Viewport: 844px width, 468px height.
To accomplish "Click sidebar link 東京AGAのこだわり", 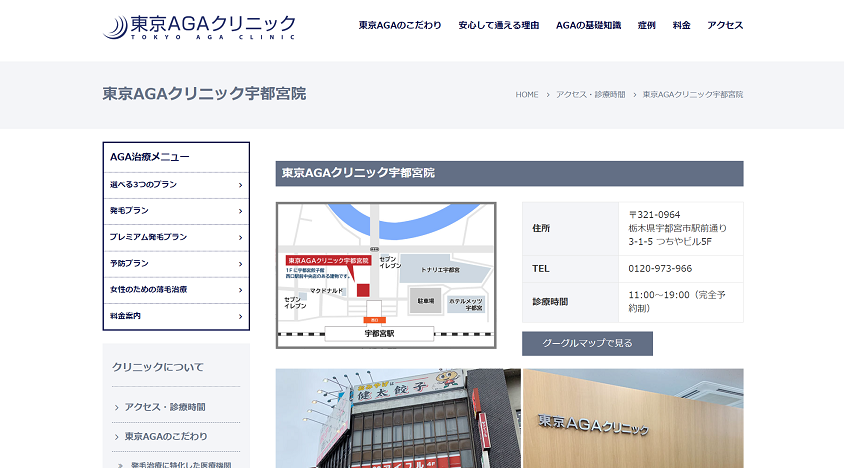I will pos(166,436).
